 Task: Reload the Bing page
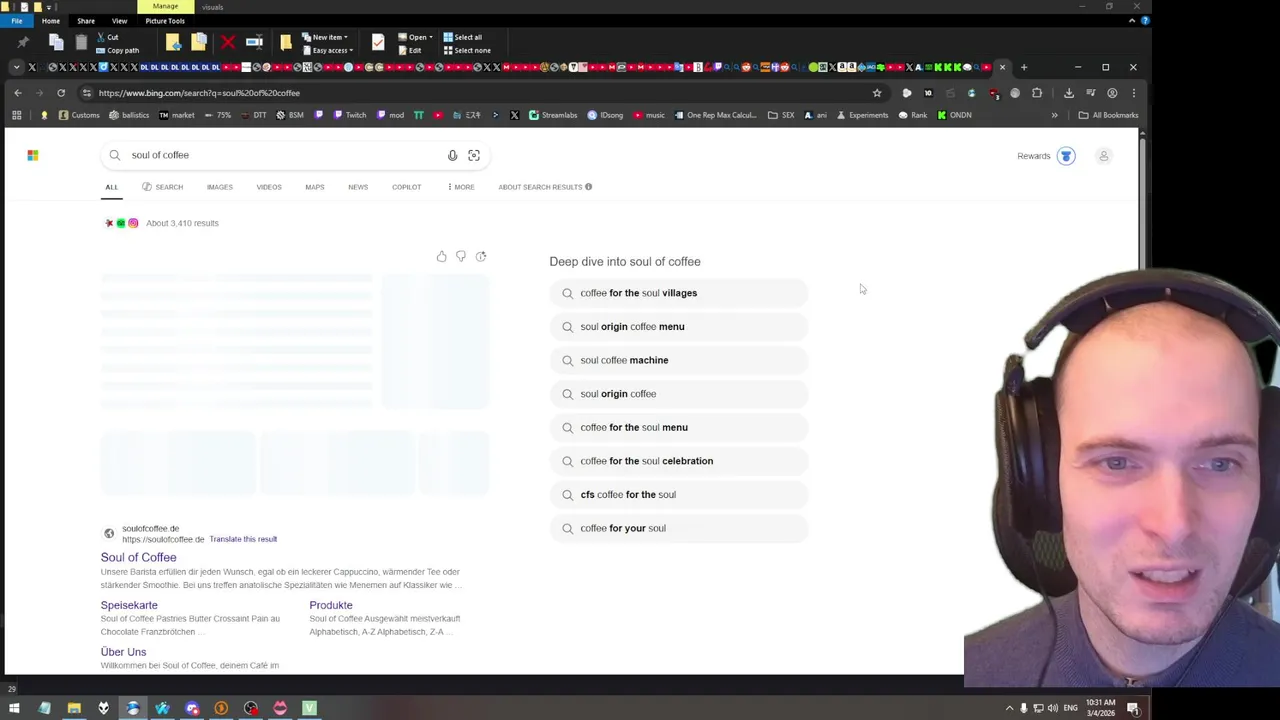61,93
